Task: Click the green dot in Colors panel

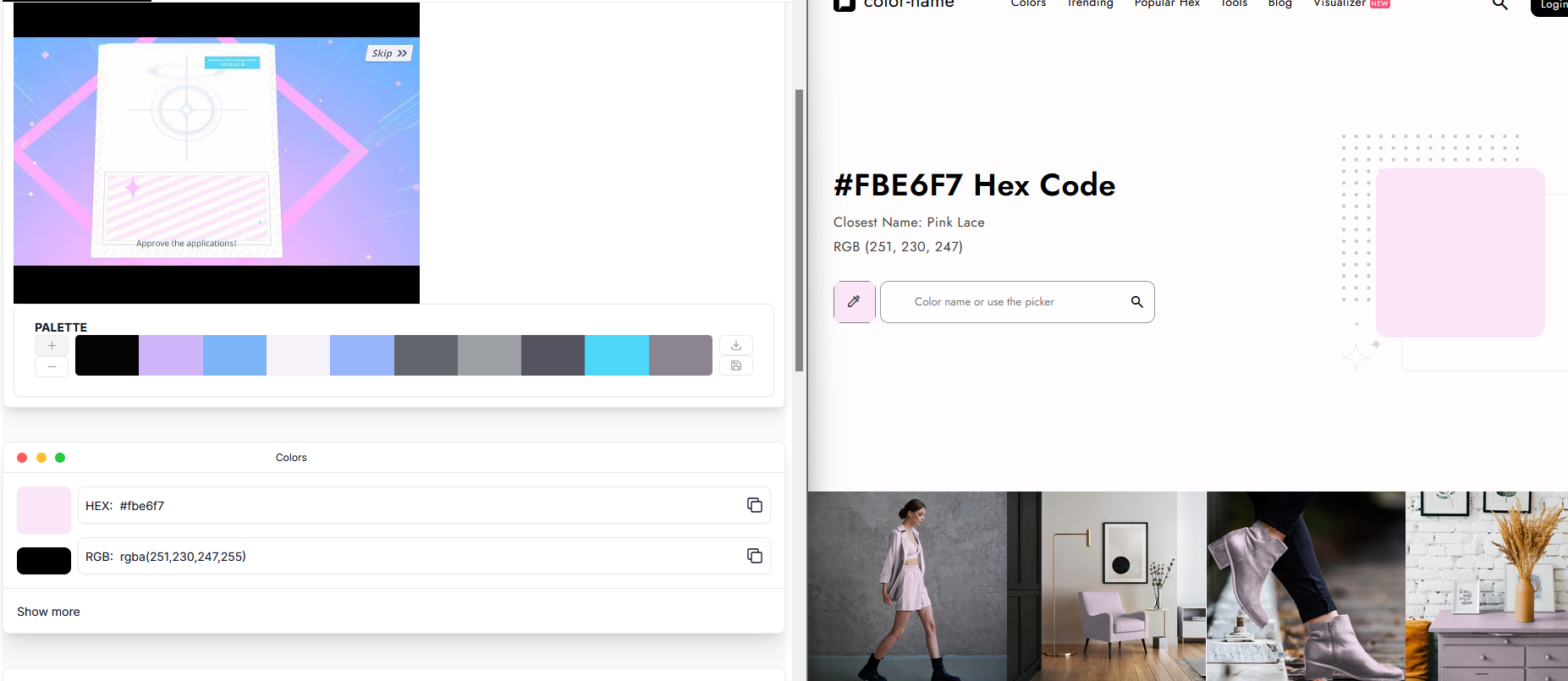Action: point(60,458)
